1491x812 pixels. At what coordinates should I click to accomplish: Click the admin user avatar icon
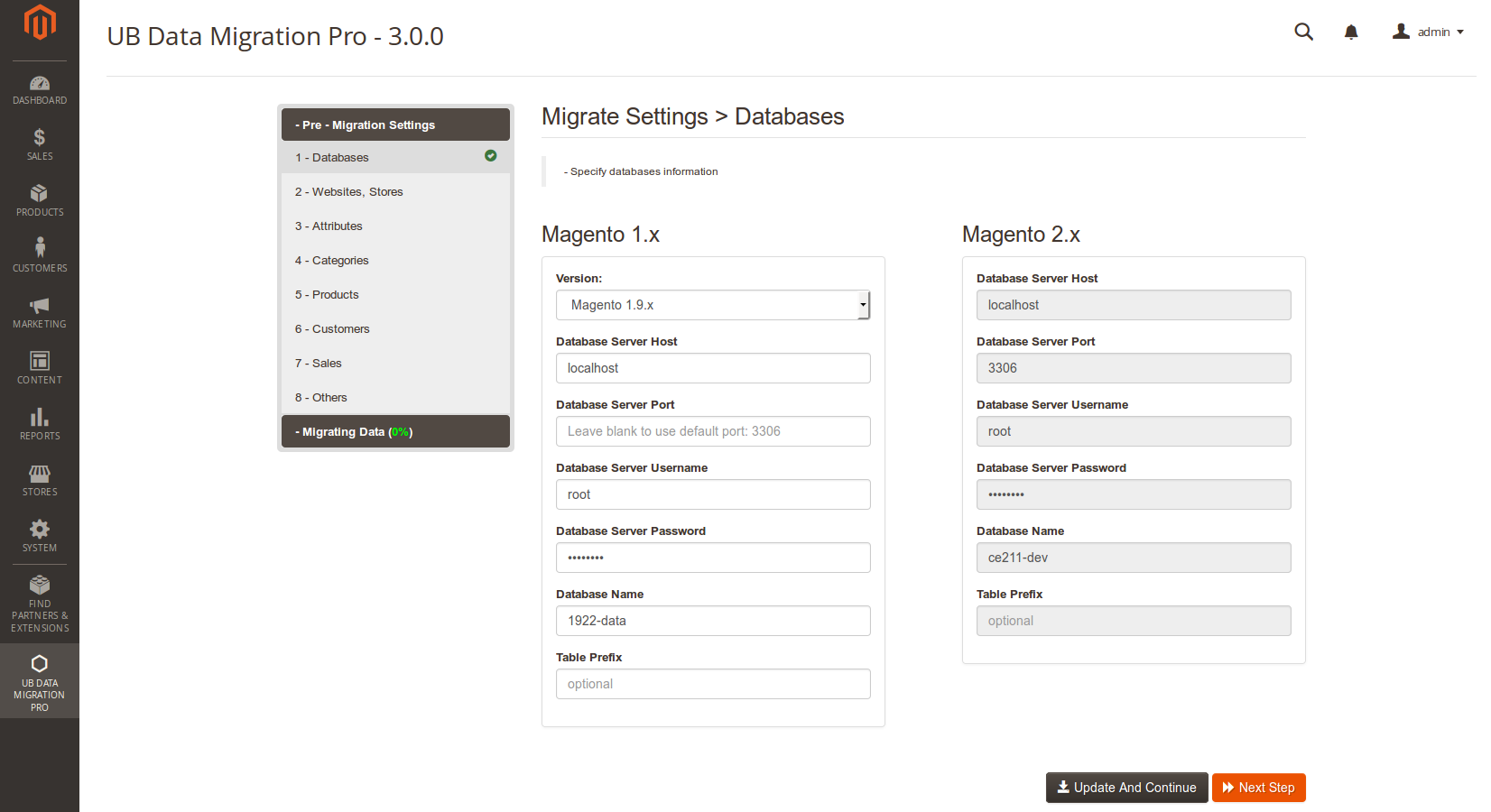tap(1401, 32)
